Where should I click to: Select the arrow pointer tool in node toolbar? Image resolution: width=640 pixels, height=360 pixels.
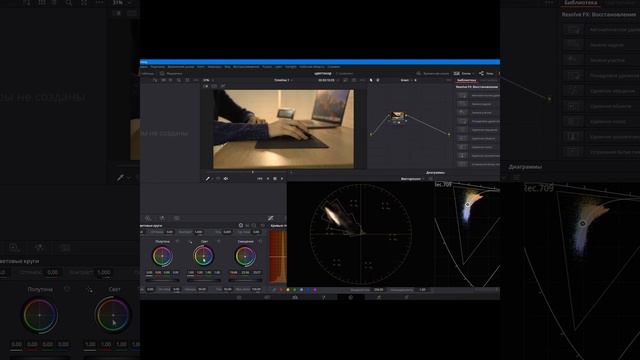pyautogui.click(x=371, y=80)
